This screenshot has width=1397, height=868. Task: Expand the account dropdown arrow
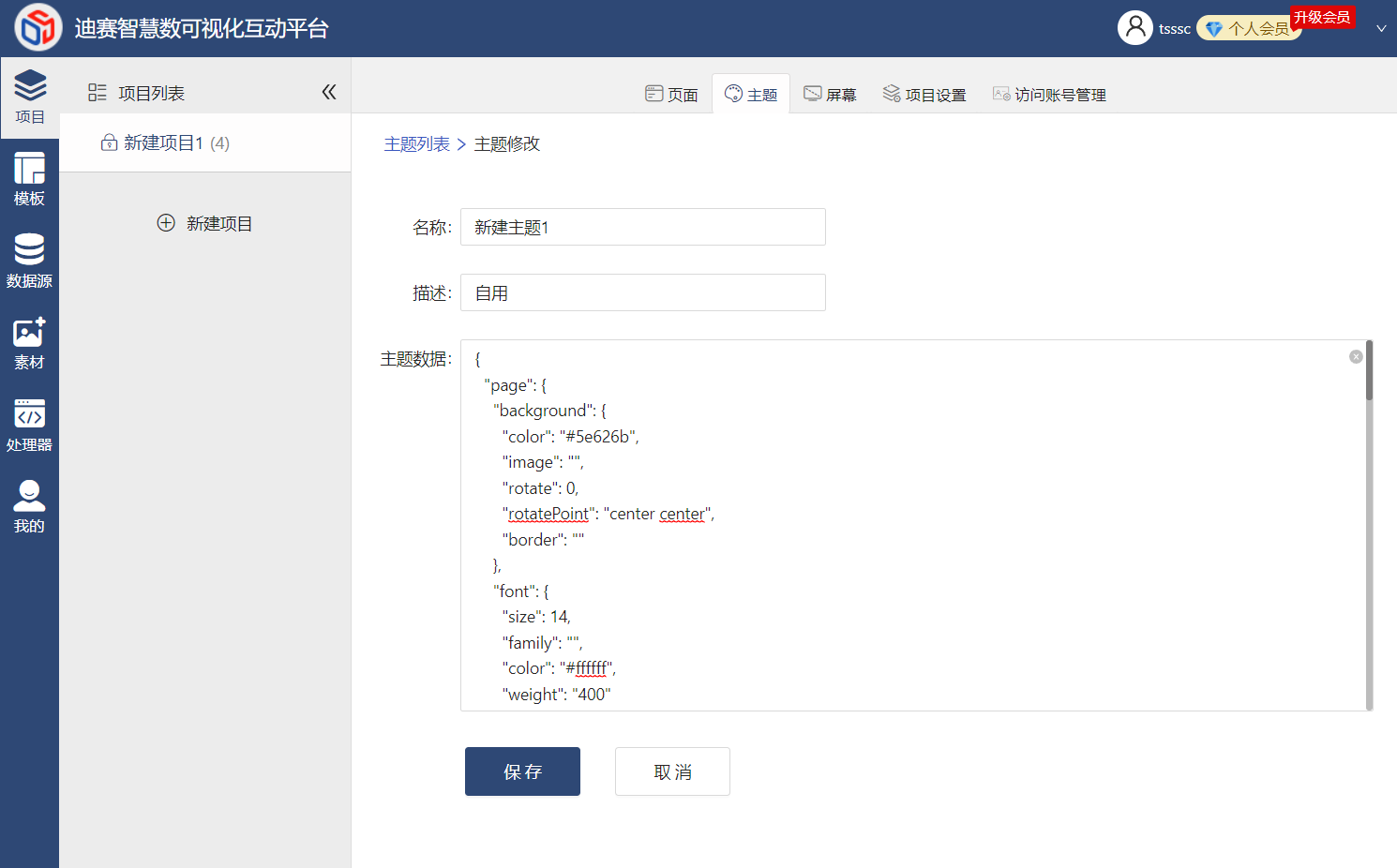1381,28
